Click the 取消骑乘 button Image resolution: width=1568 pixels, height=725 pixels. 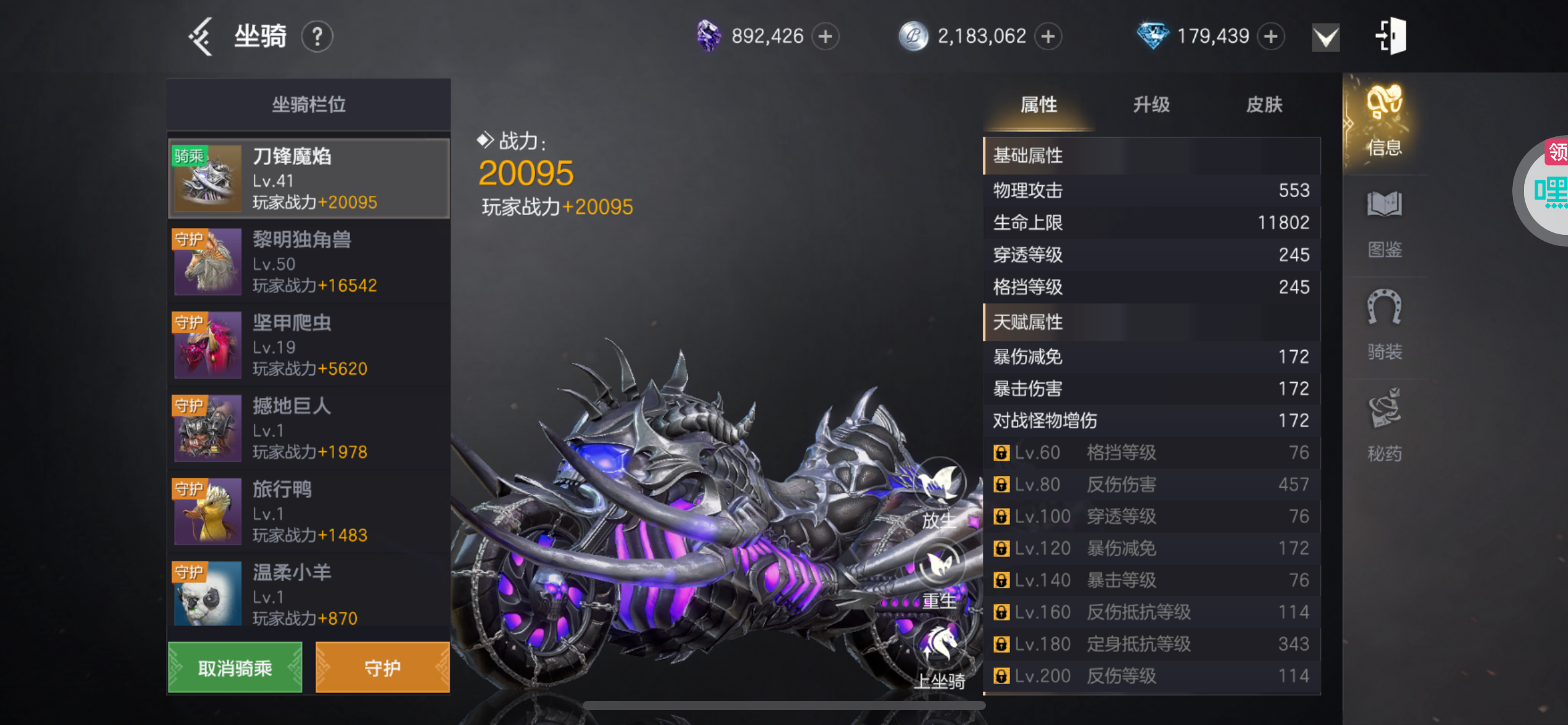click(235, 667)
